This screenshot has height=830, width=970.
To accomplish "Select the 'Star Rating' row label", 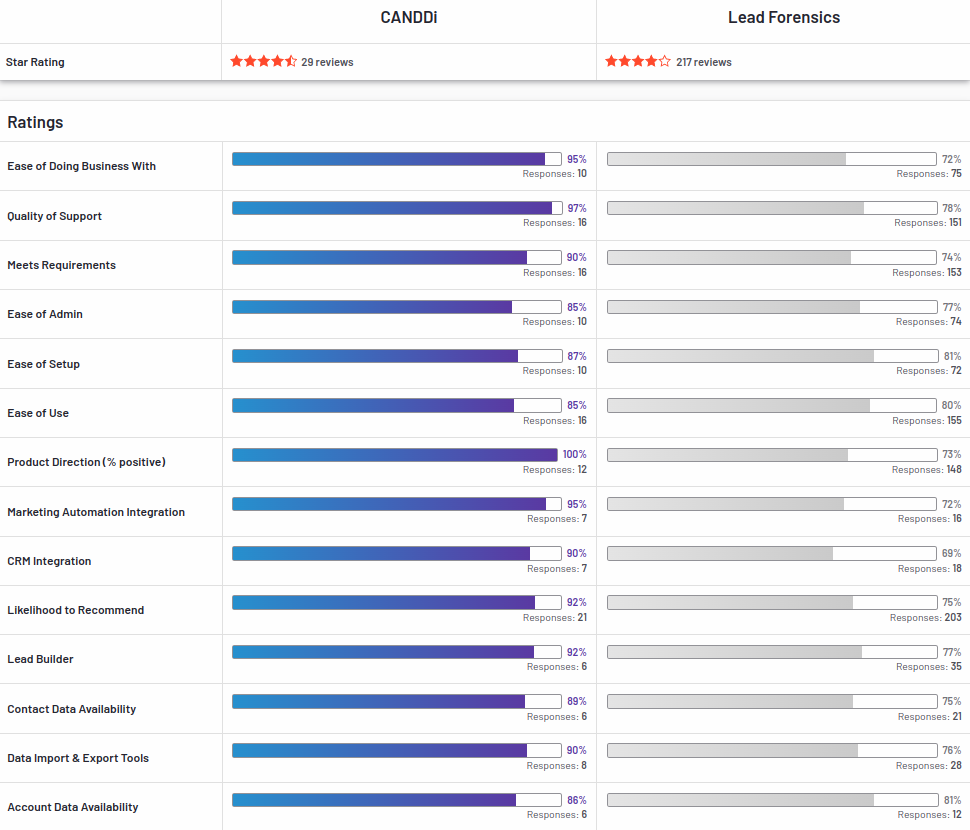I will click(x=35, y=62).
